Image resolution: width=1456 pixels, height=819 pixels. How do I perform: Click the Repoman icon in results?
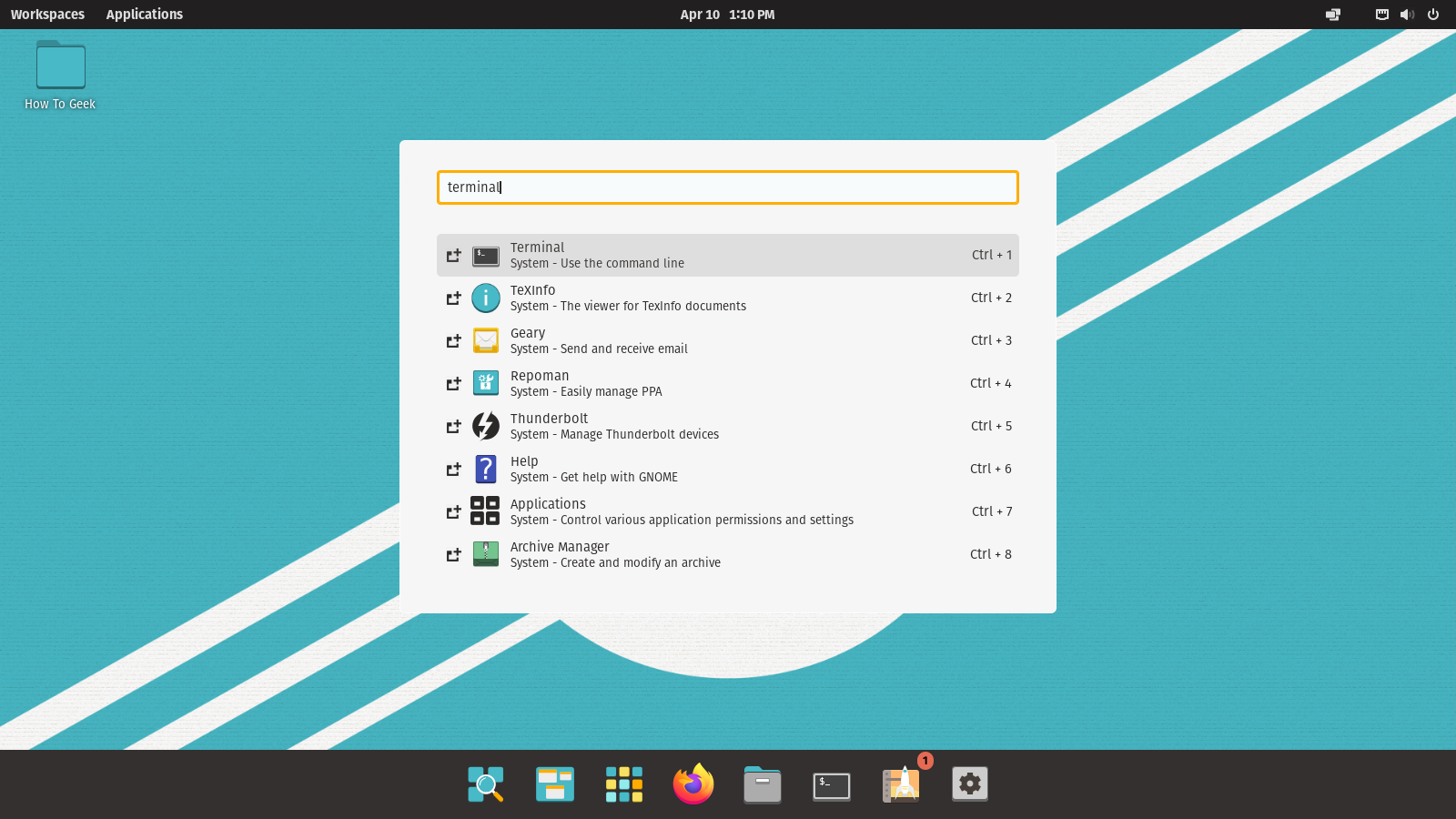486,383
